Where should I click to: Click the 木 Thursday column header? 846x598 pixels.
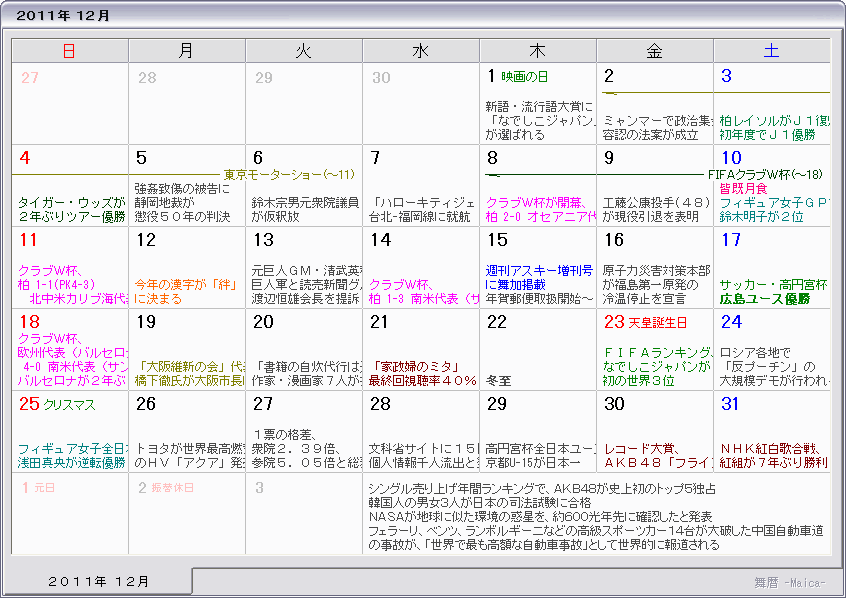538,51
